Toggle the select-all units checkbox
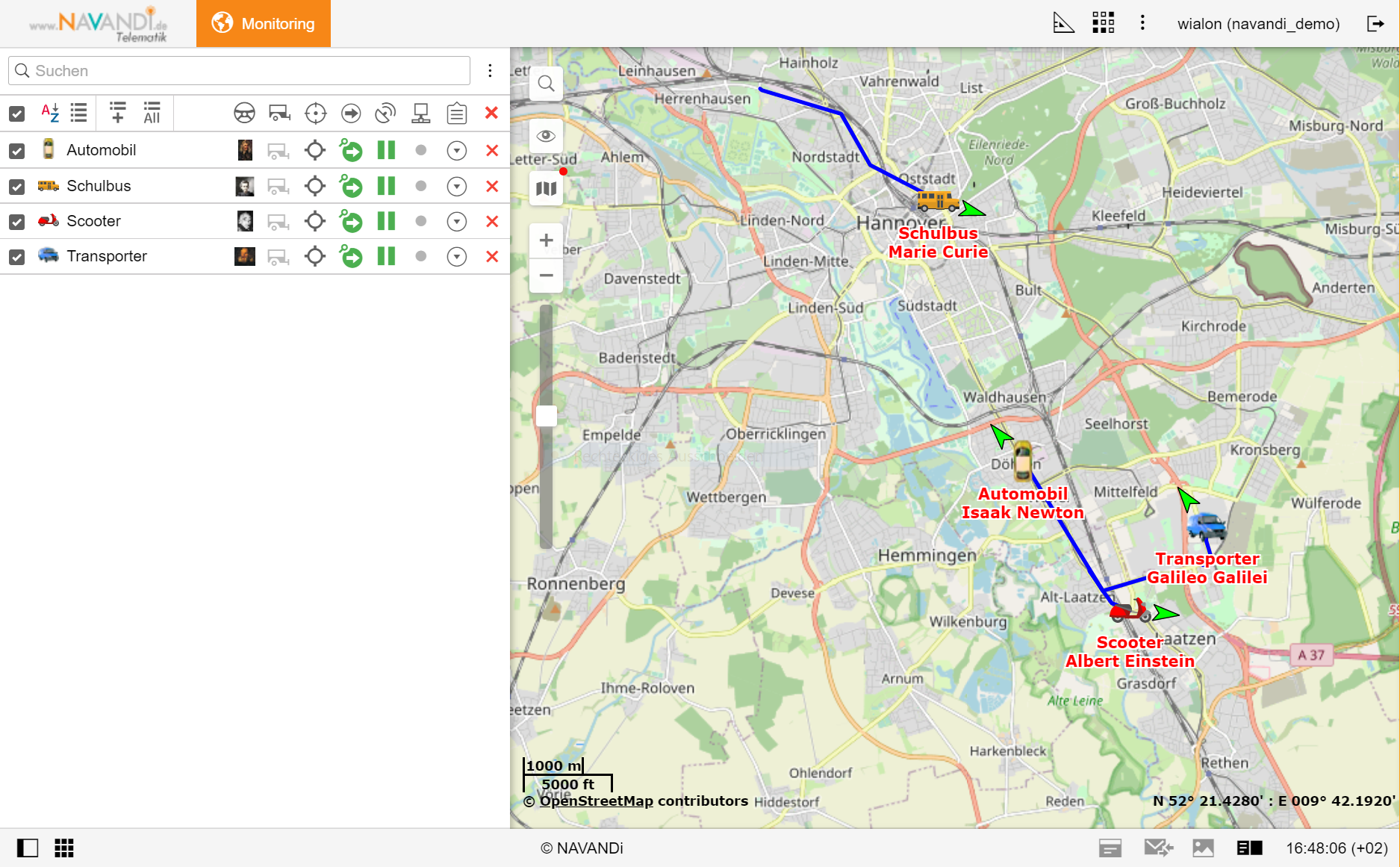The height and width of the screenshot is (867, 1400). 17,114
